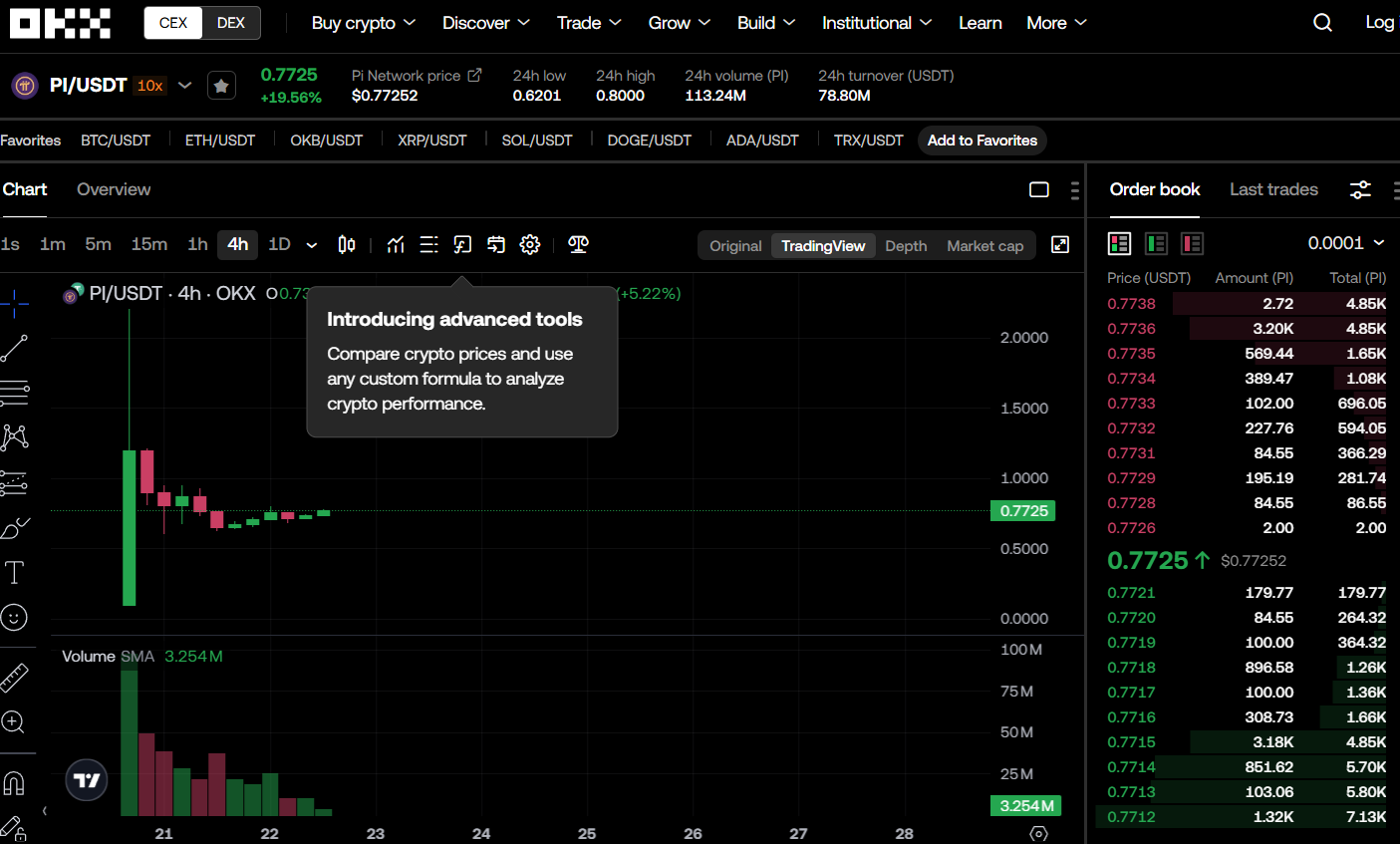Expand the Discover menu
This screenshot has height=844, width=1400.
486,23
